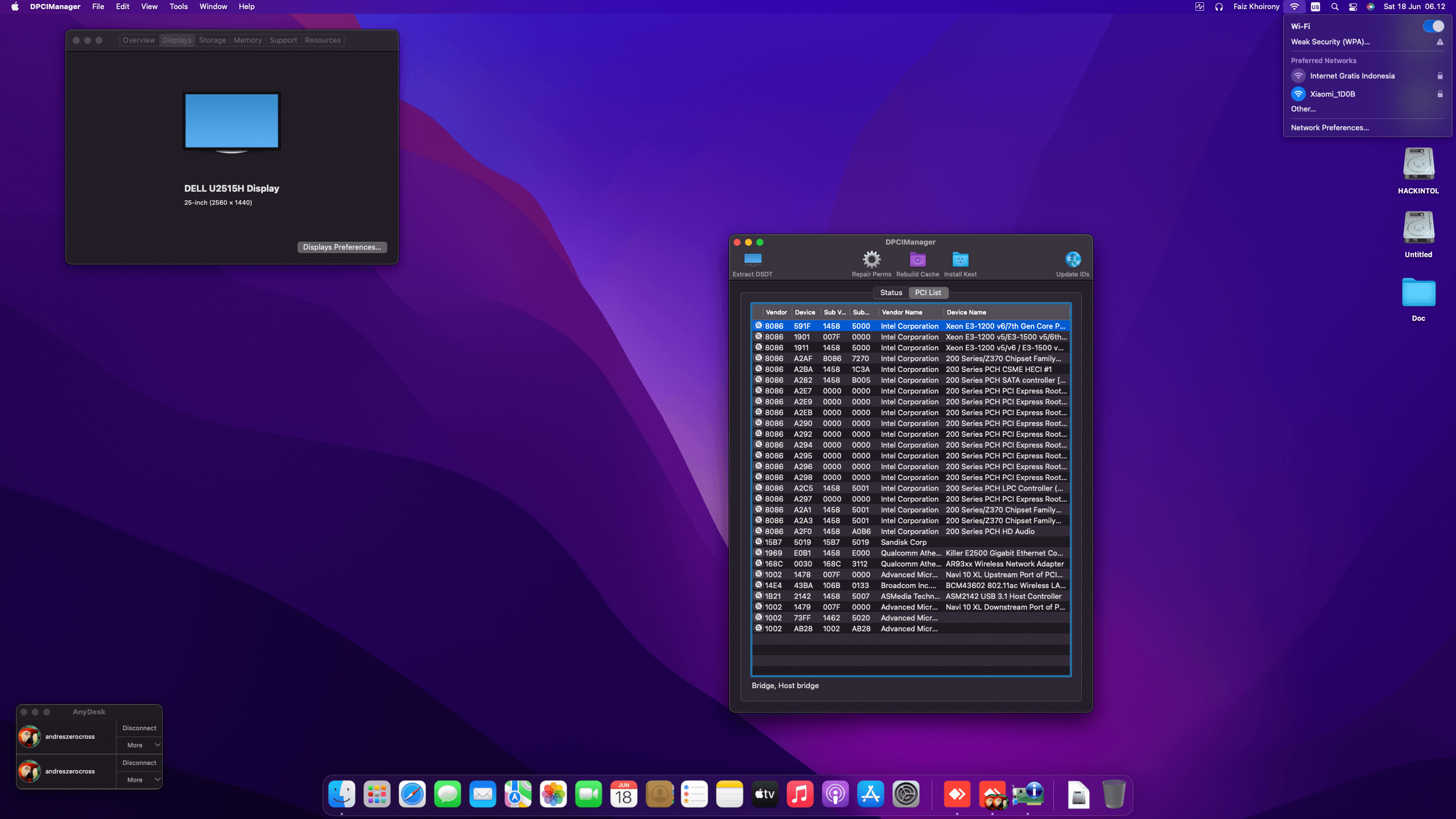Click the DELL U2515H display thumbnail
This screenshot has height=819, width=1456.
pyautogui.click(x=231, y=122)
